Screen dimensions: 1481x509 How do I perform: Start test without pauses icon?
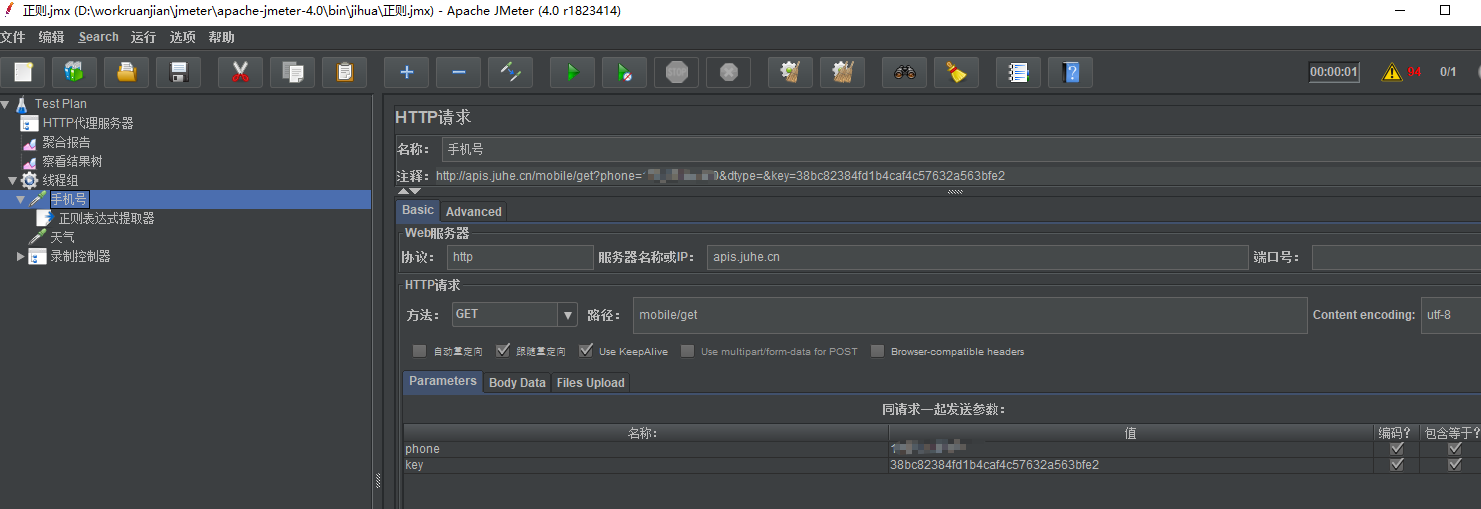(x=624, y=72)
